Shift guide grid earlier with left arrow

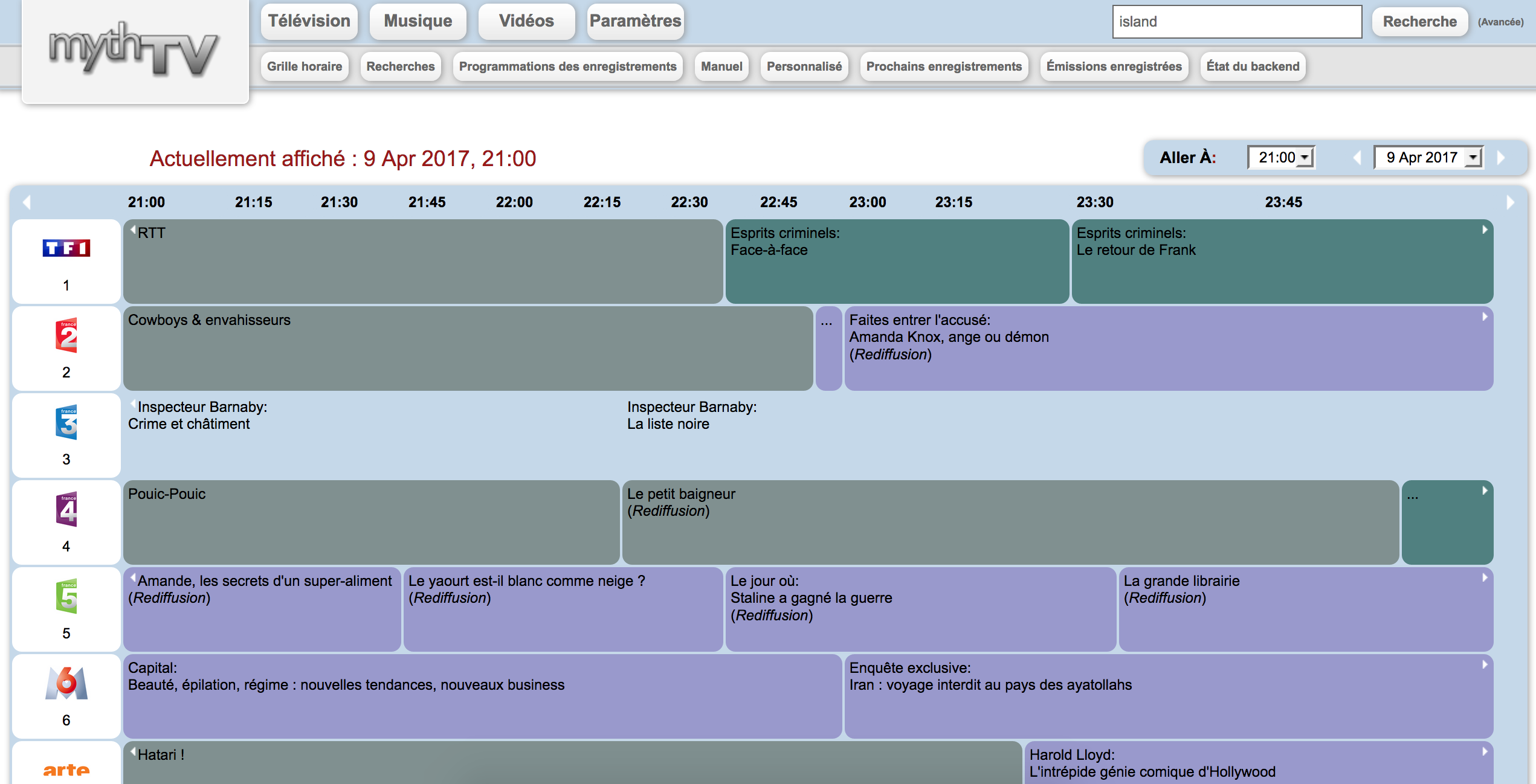coord(27,202)
